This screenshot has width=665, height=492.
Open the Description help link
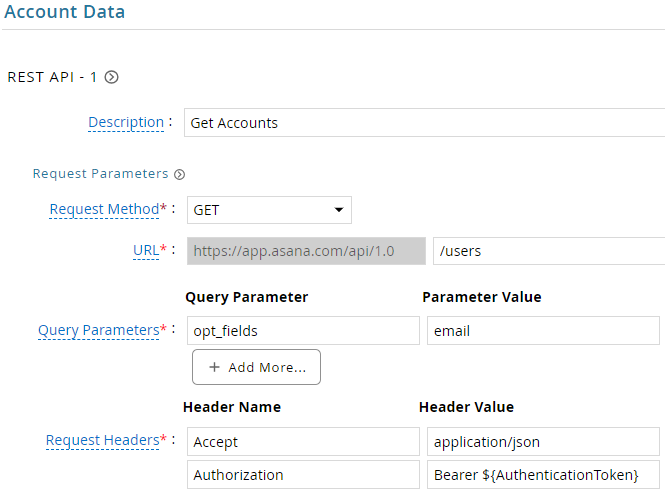point(126,122)
